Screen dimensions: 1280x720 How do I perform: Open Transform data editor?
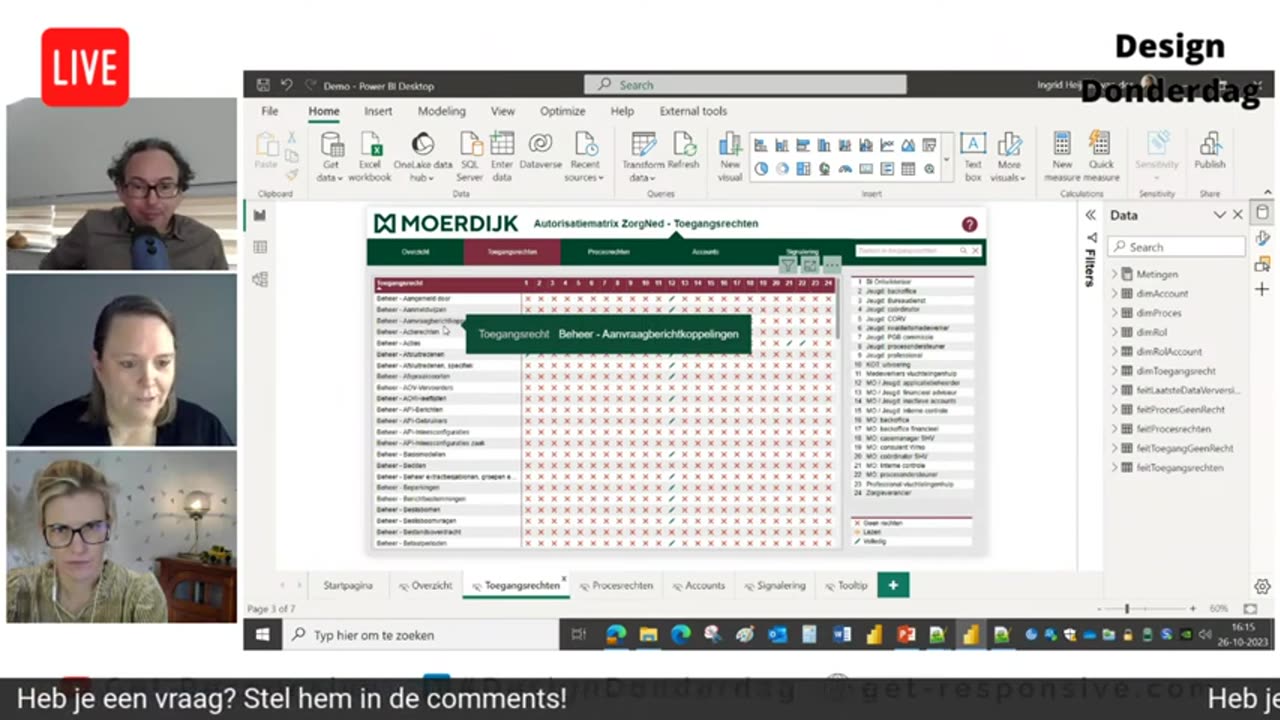coord(643,157)
